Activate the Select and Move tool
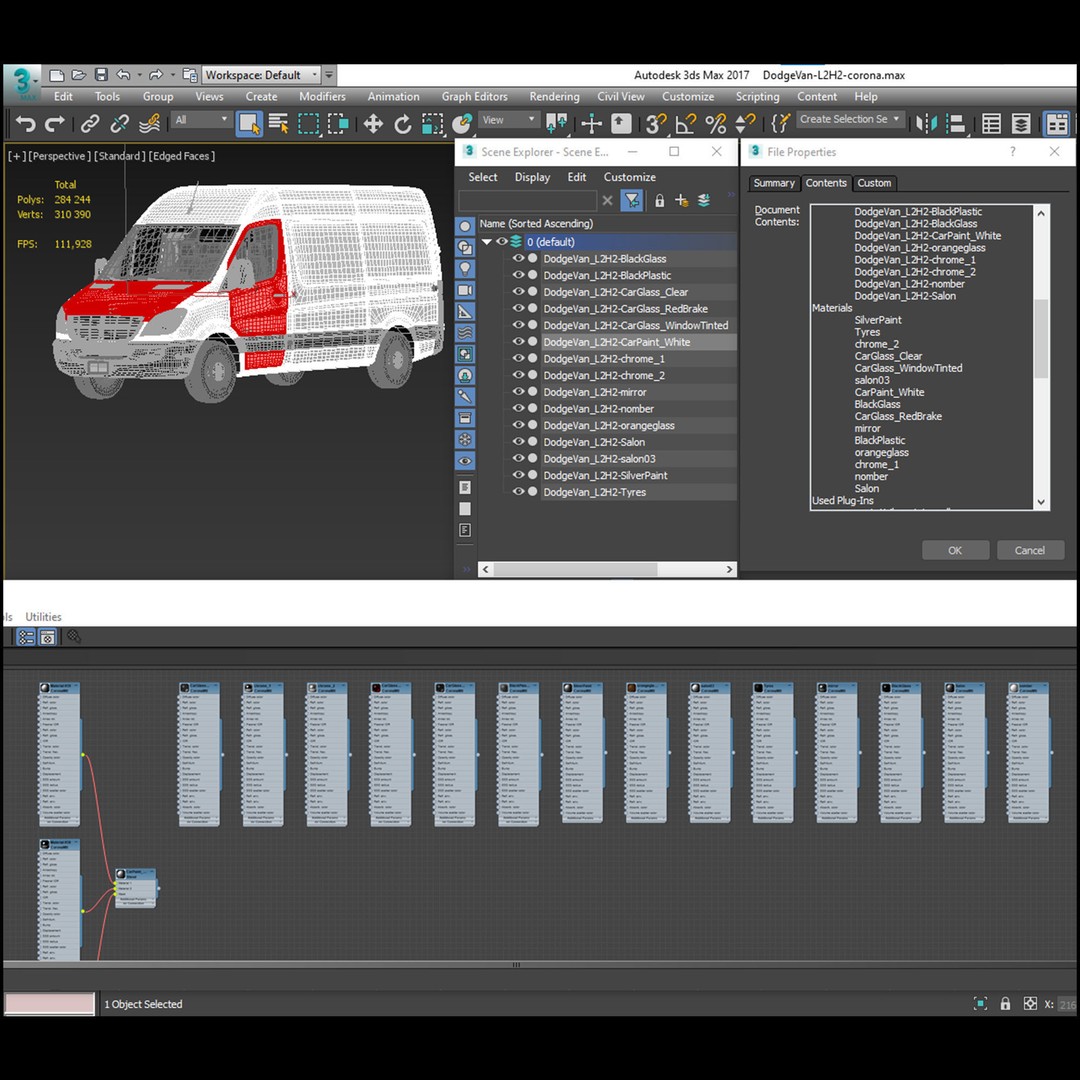 pos(373,124)
